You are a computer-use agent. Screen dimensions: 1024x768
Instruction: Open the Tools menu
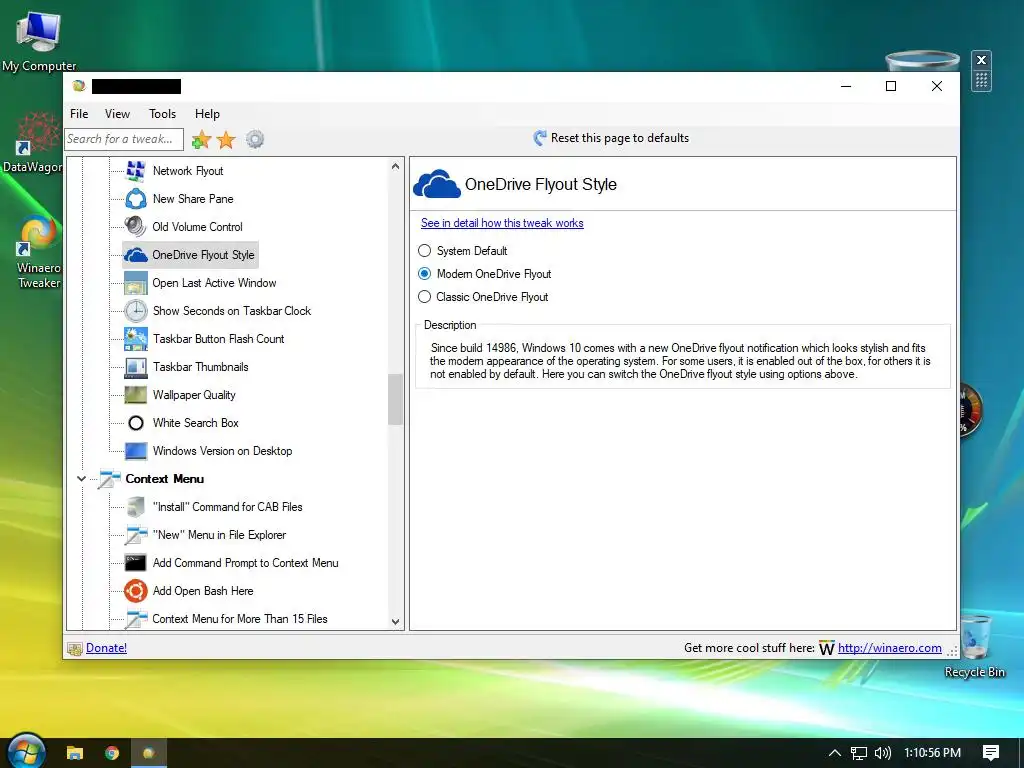163,114
